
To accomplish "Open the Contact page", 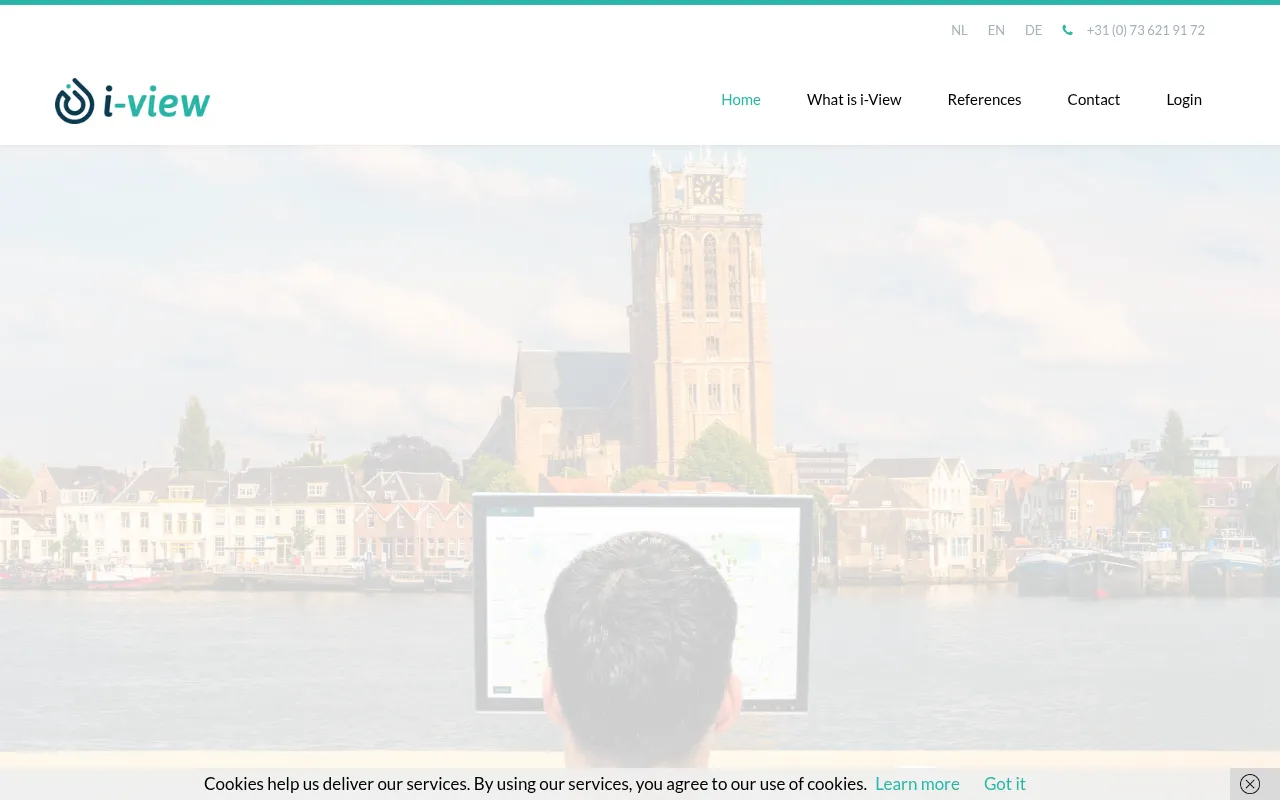I will point(1093,99).
